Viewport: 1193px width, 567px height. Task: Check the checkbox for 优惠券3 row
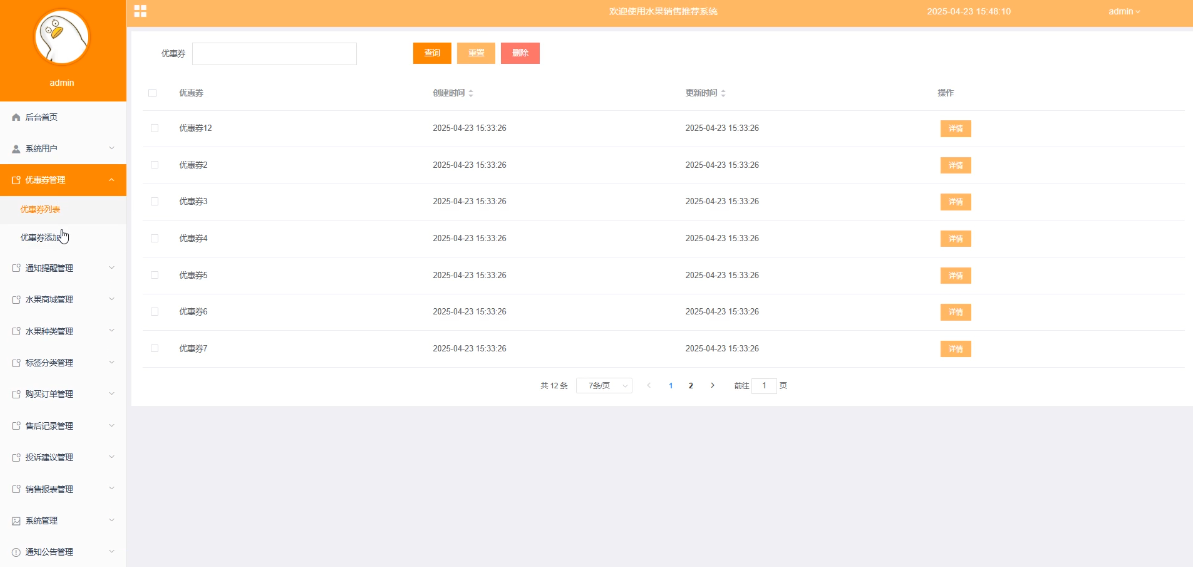(154, 201)
